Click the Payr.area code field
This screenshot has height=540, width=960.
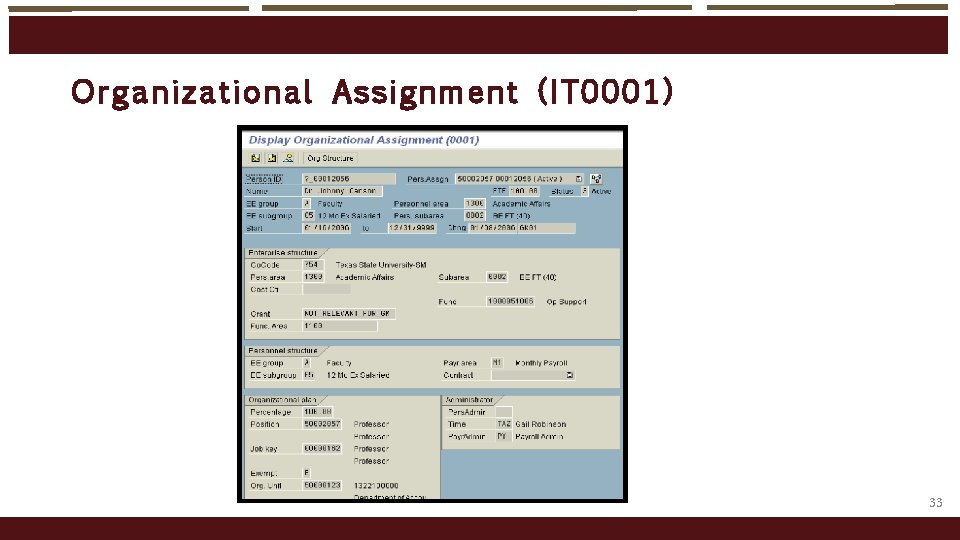[497, 362]
